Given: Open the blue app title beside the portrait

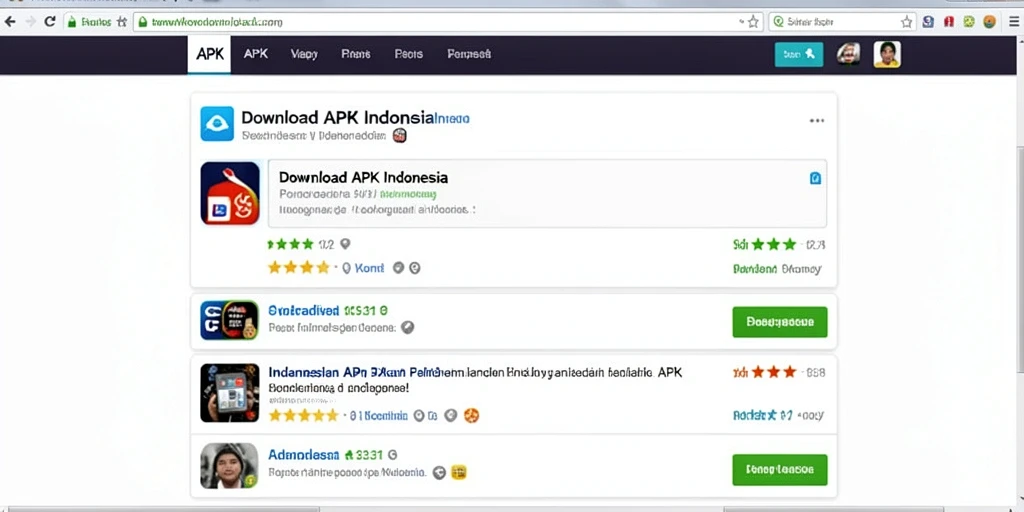Looking at the screenshot, I should pyautogui.click(x=304, y=455).
